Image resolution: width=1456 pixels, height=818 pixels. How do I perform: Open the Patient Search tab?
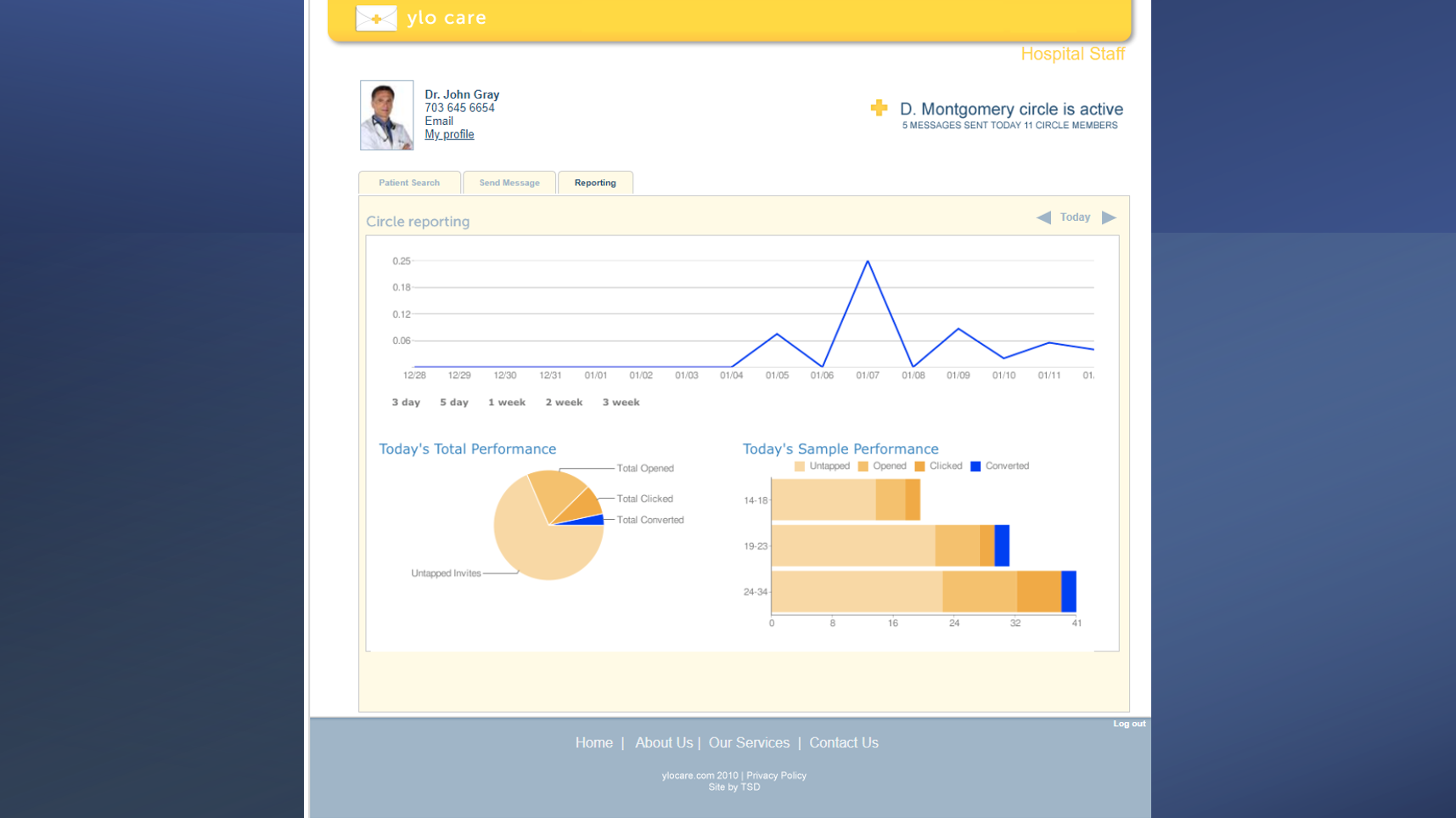[409, 183]
